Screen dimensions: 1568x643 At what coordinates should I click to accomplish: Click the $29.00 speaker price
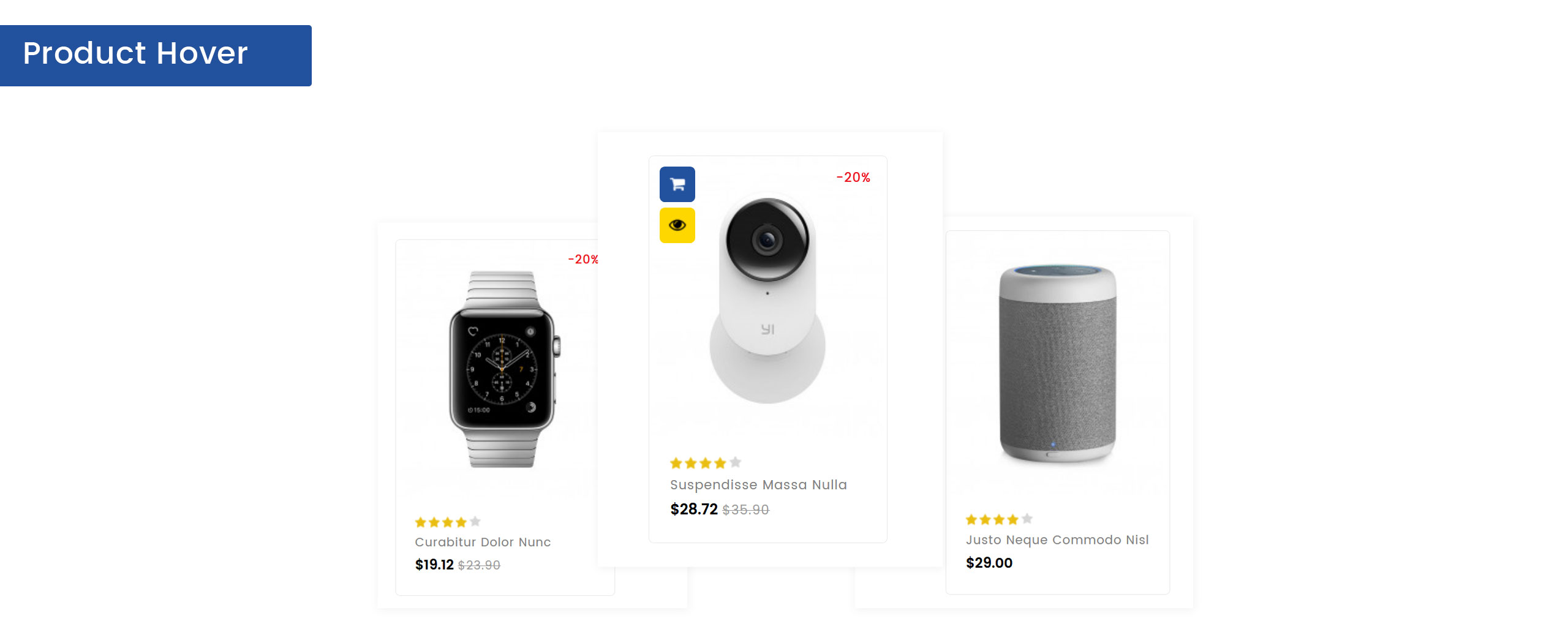(x=989, y=563)
